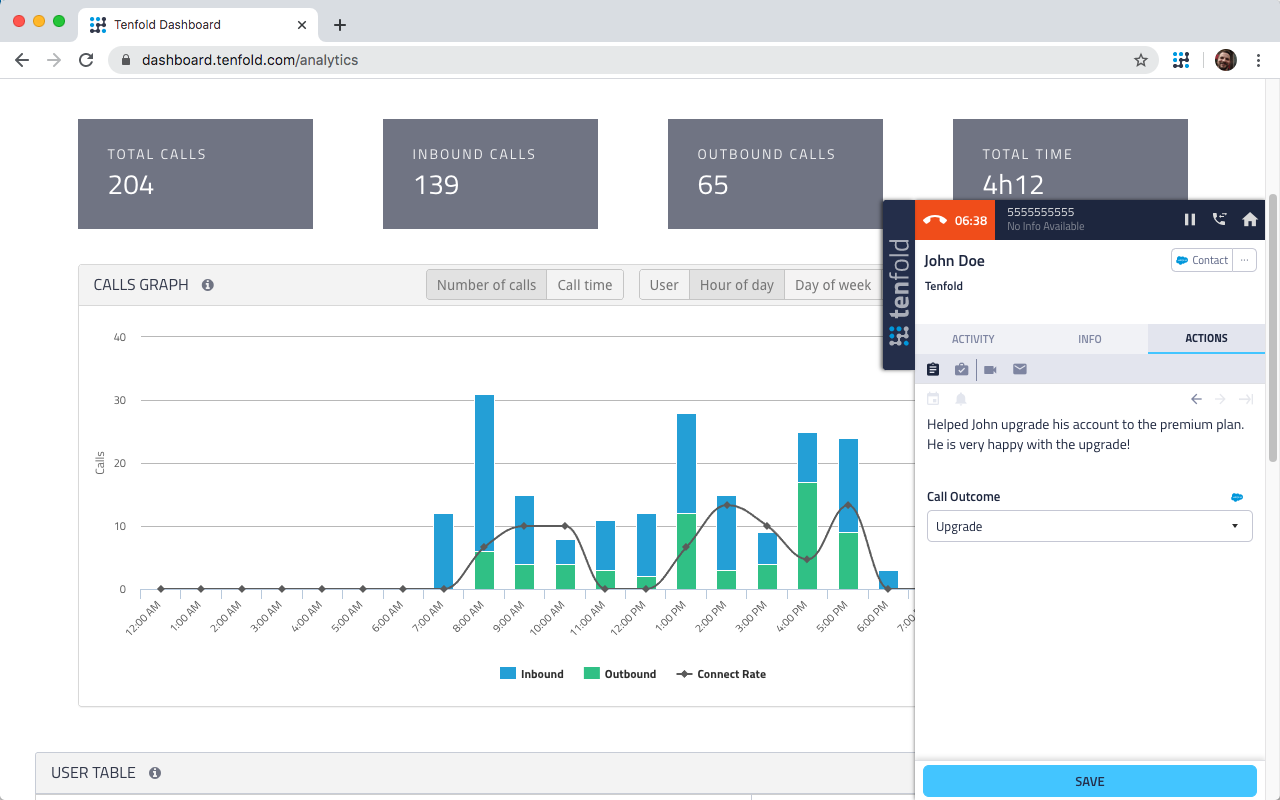Go to Tenfold panel home icon

coord(1249,220)
